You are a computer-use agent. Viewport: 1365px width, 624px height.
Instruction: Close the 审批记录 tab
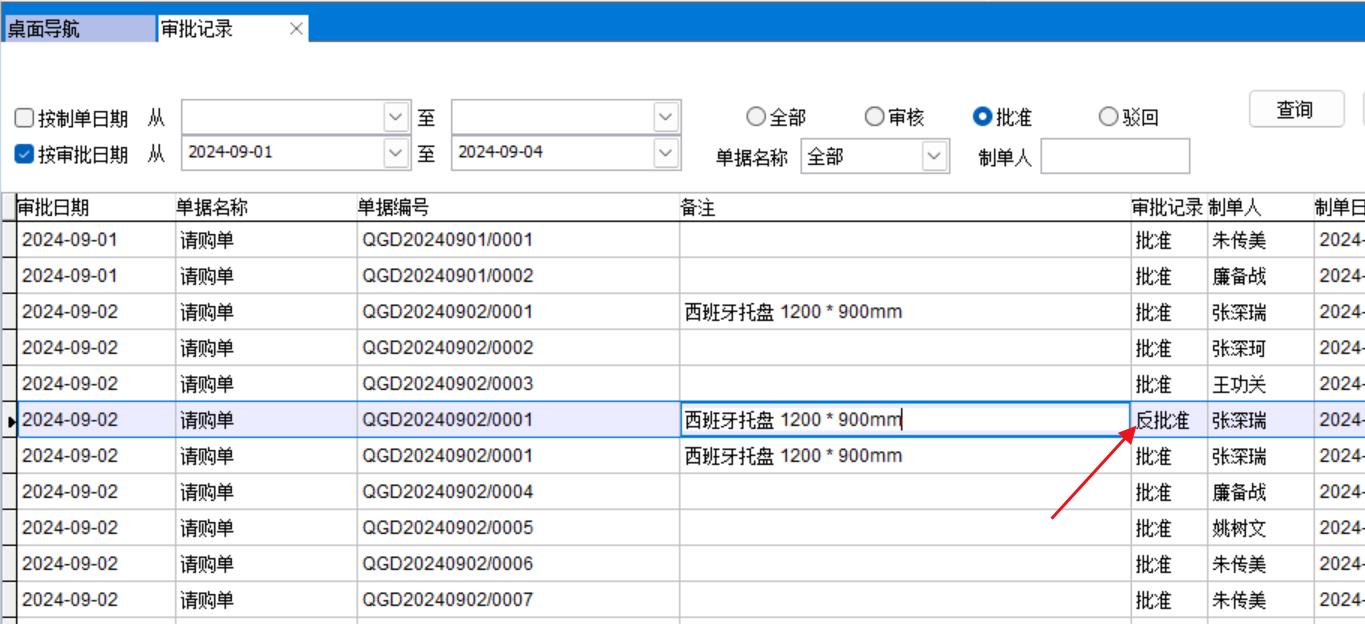[296, 29]
